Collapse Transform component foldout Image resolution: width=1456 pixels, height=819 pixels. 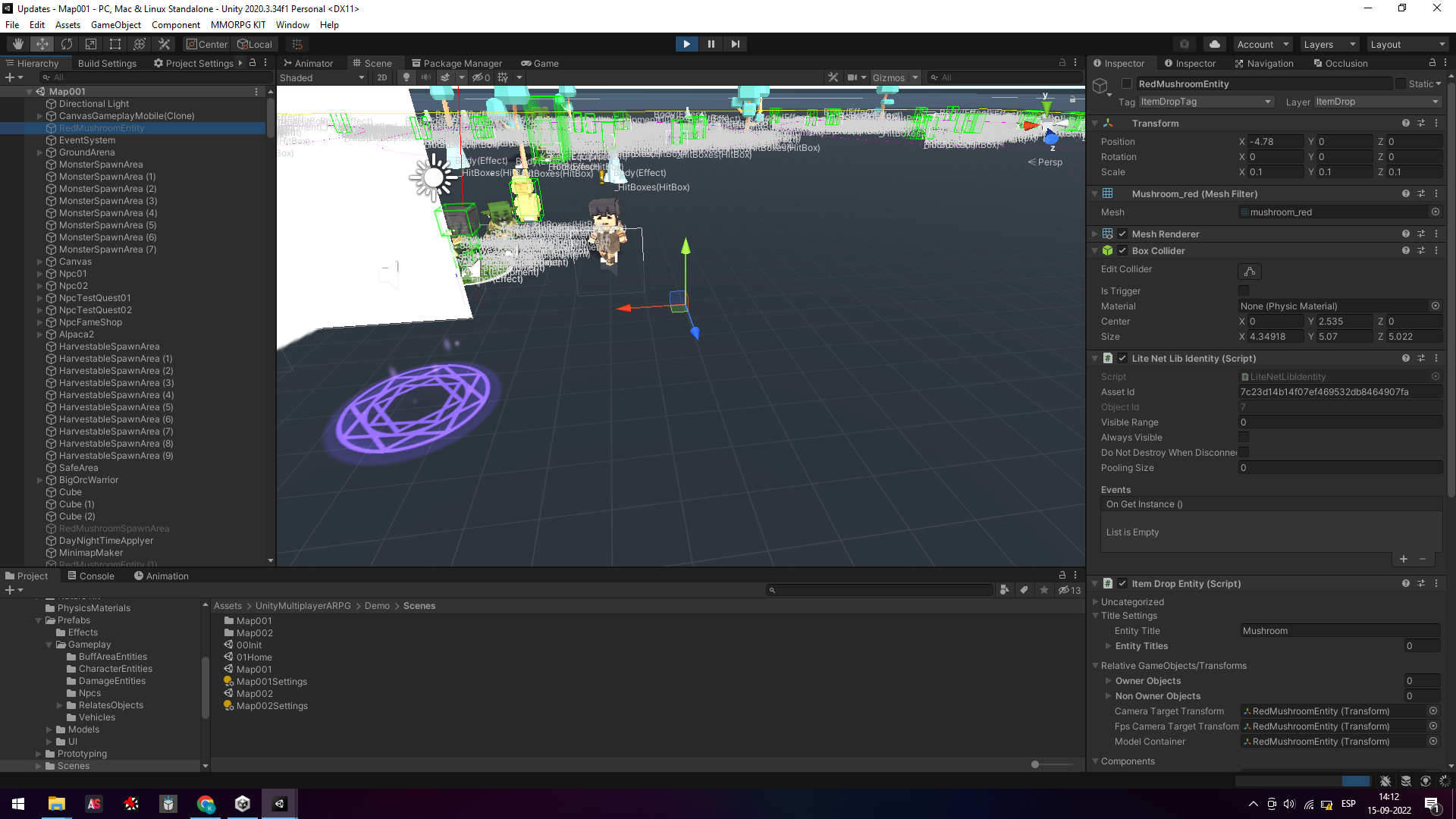tap(1094, 123)
